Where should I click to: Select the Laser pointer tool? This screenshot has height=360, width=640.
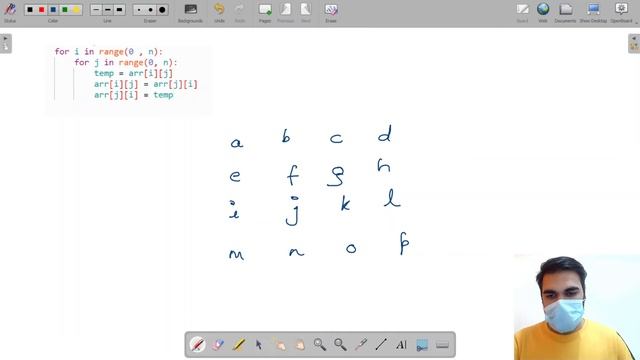[x=361, y=345]
